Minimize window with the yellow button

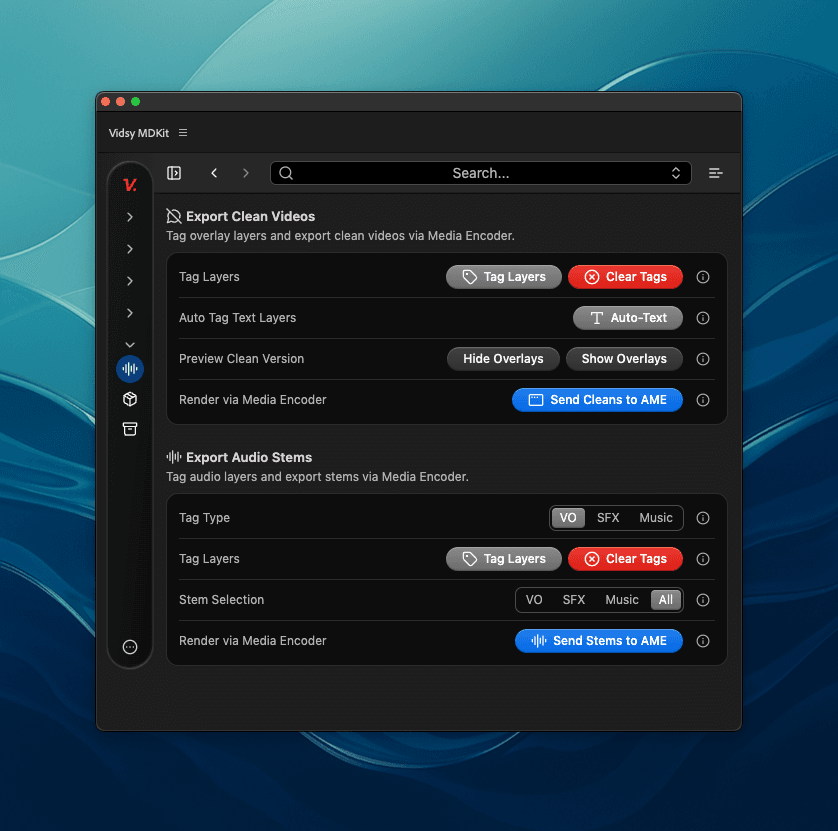[121, 102]
